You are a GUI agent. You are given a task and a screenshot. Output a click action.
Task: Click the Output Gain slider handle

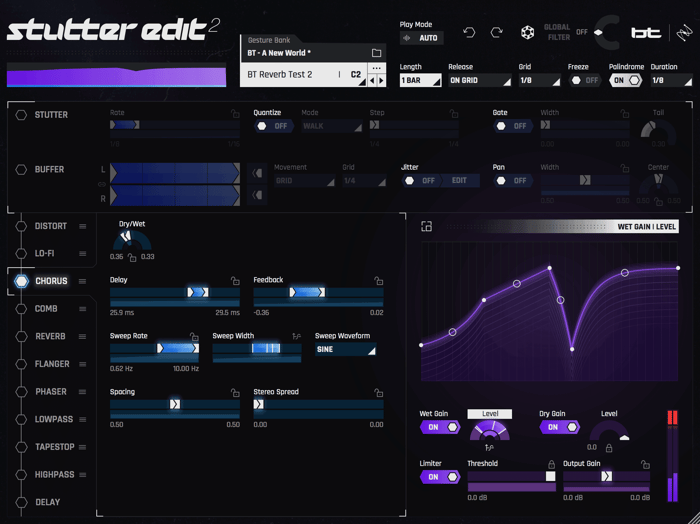[606, 477]
